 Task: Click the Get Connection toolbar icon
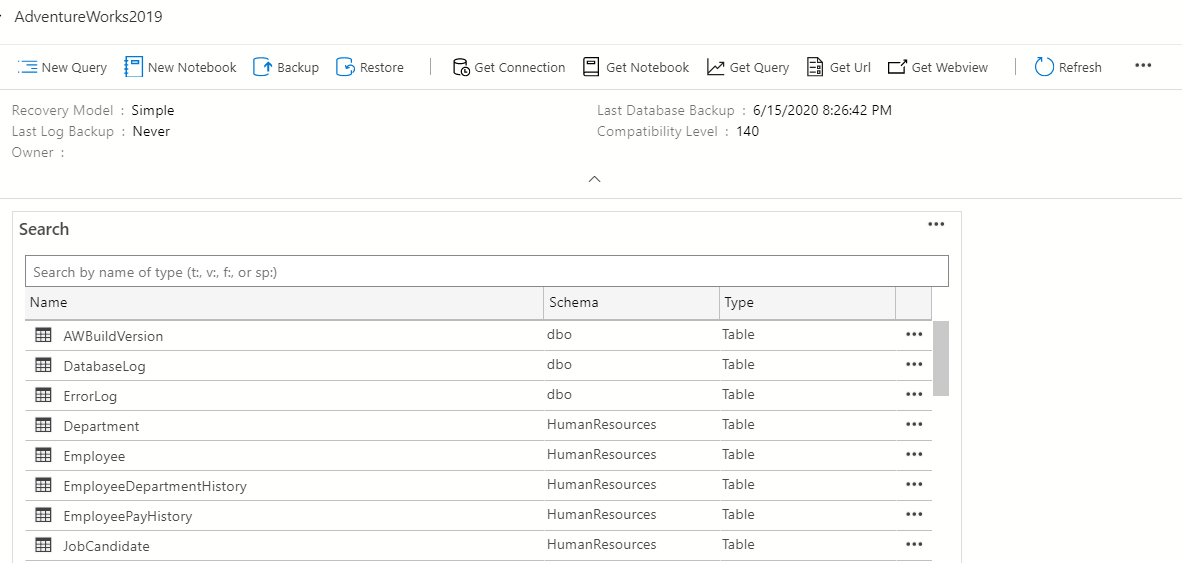coord(461,67)
